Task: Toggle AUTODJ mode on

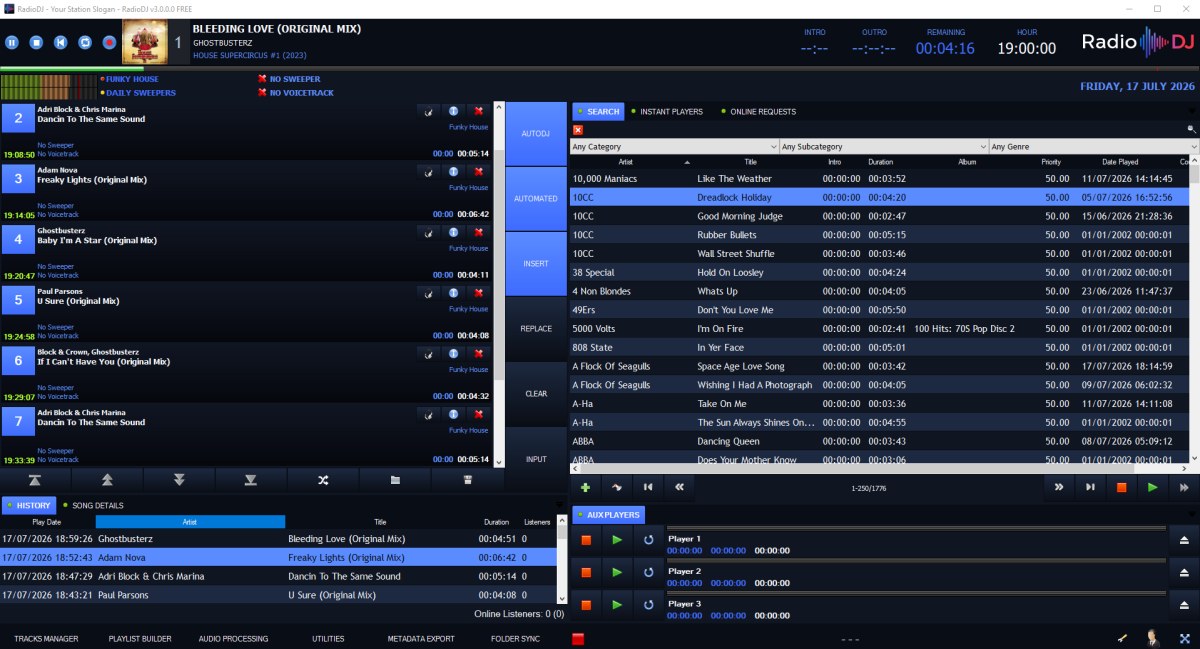Action: point(536,133)
